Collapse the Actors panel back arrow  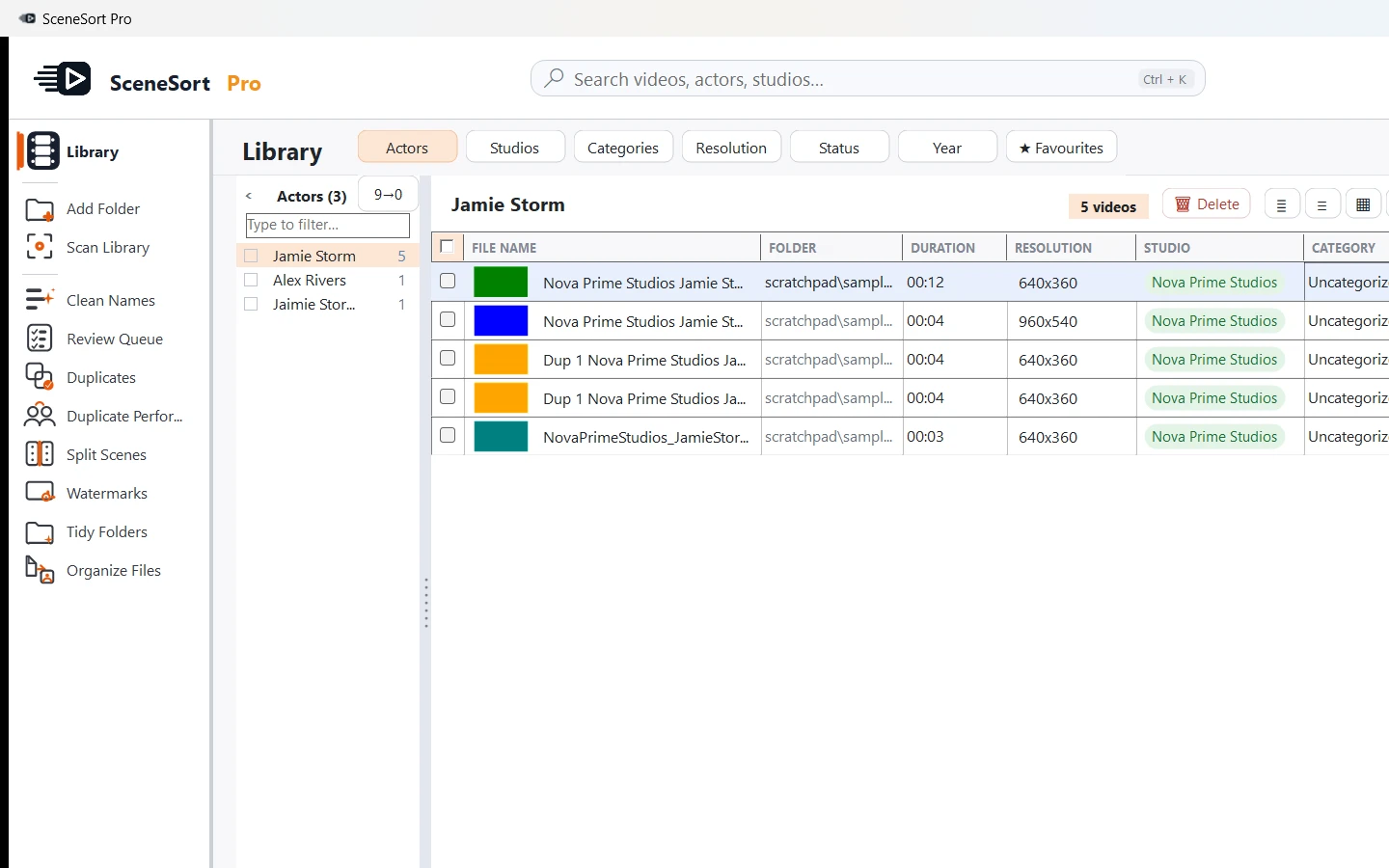(249, 196)
